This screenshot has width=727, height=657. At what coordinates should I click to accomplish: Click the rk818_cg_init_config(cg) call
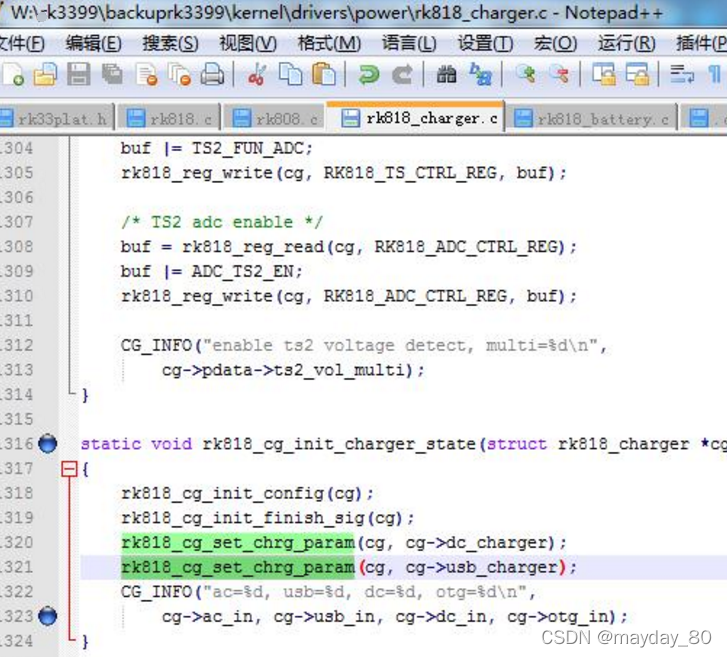247,493
